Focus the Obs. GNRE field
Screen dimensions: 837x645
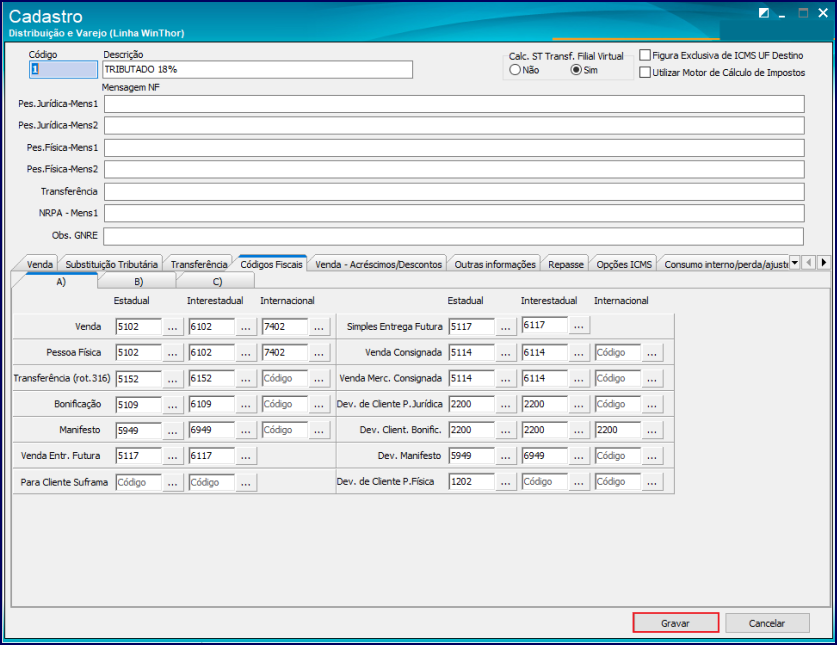point(453,236)
